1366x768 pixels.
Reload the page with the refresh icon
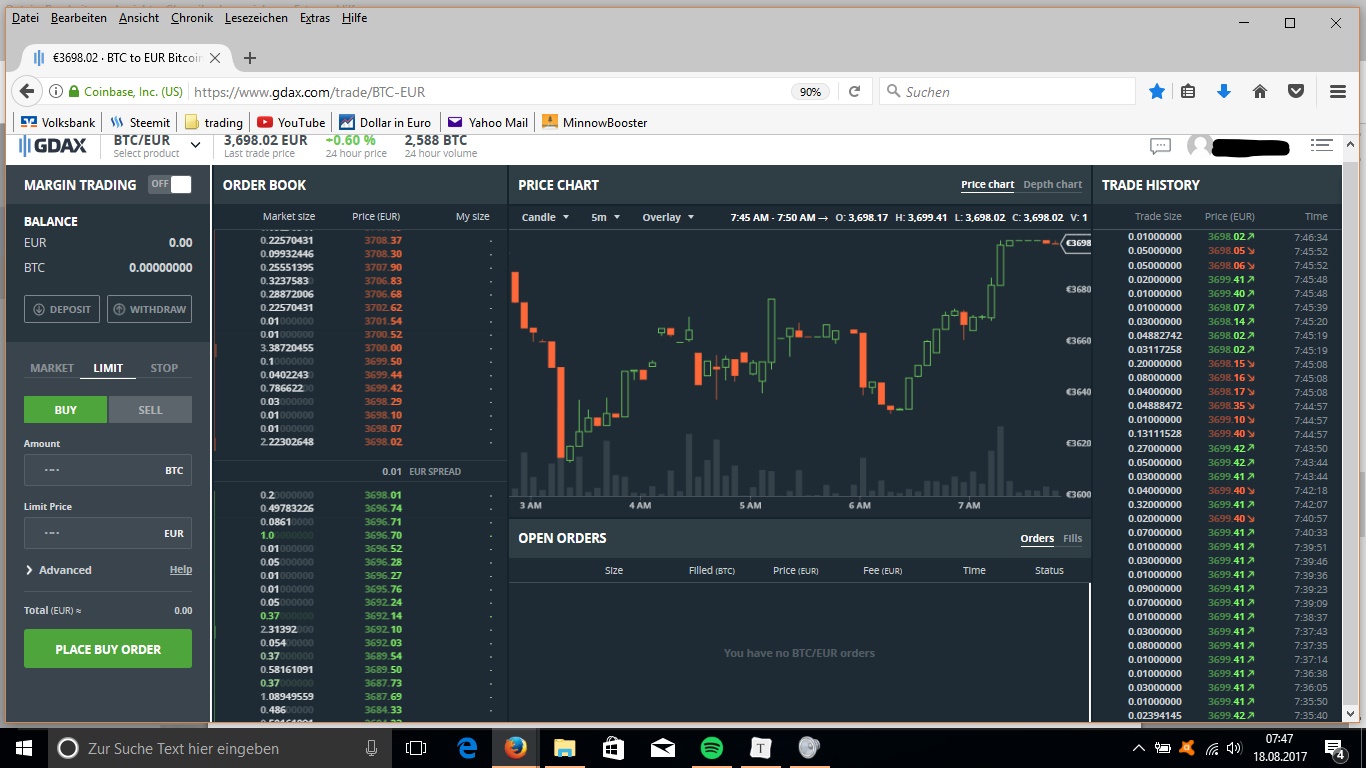[x=855, y=91]
